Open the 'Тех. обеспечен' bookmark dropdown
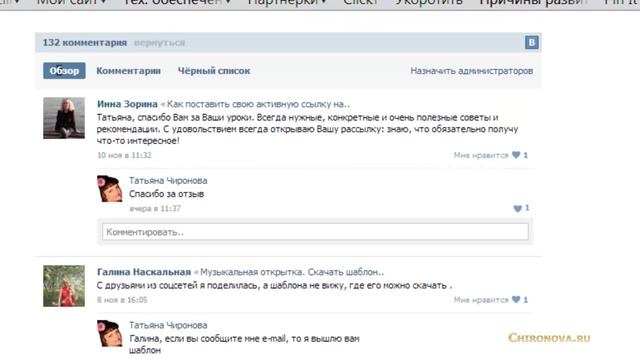 (177, 2)
